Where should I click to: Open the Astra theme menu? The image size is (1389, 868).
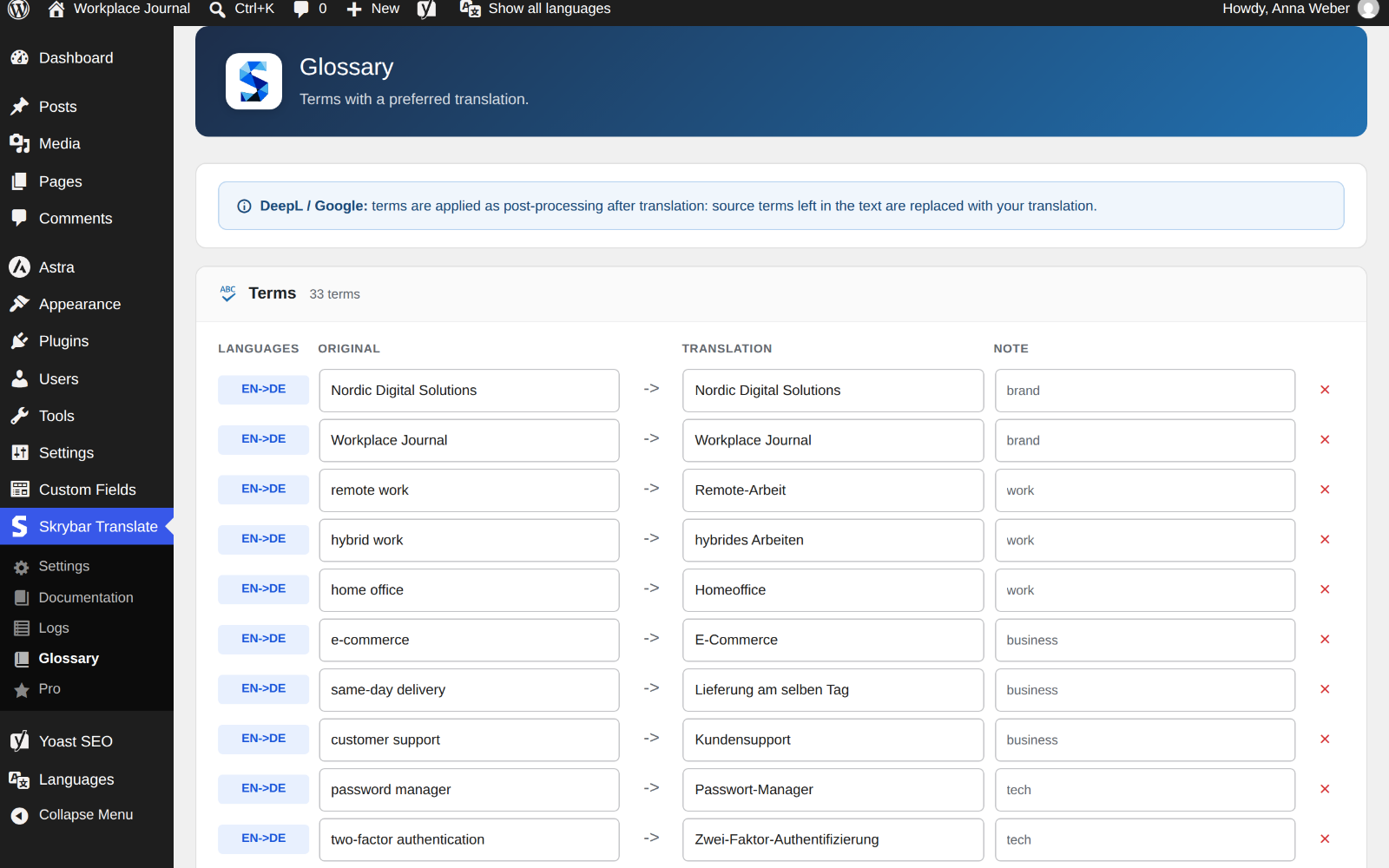[87, 267]
